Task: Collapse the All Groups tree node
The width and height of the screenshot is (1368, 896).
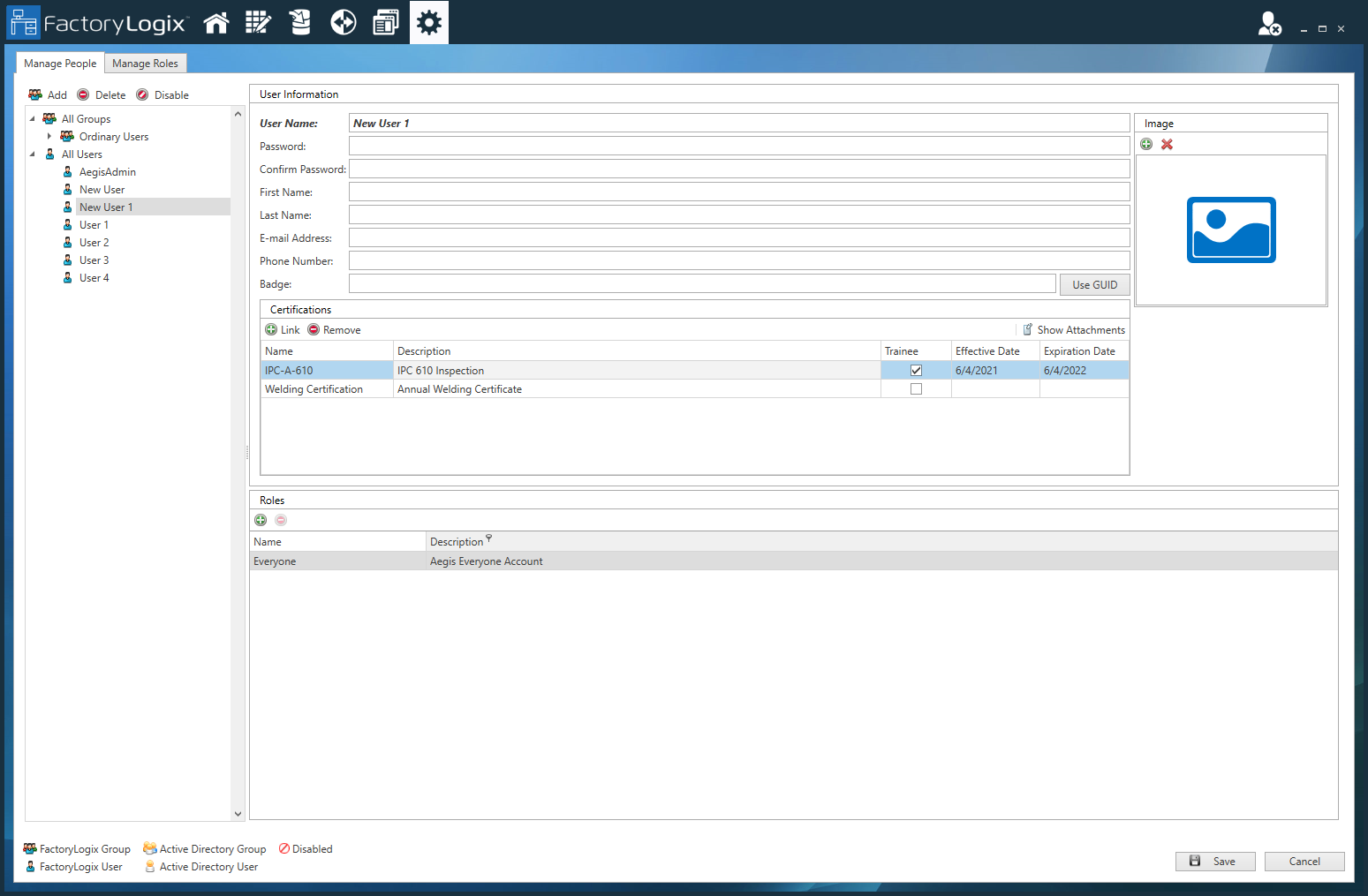Action: click(33, 119)
